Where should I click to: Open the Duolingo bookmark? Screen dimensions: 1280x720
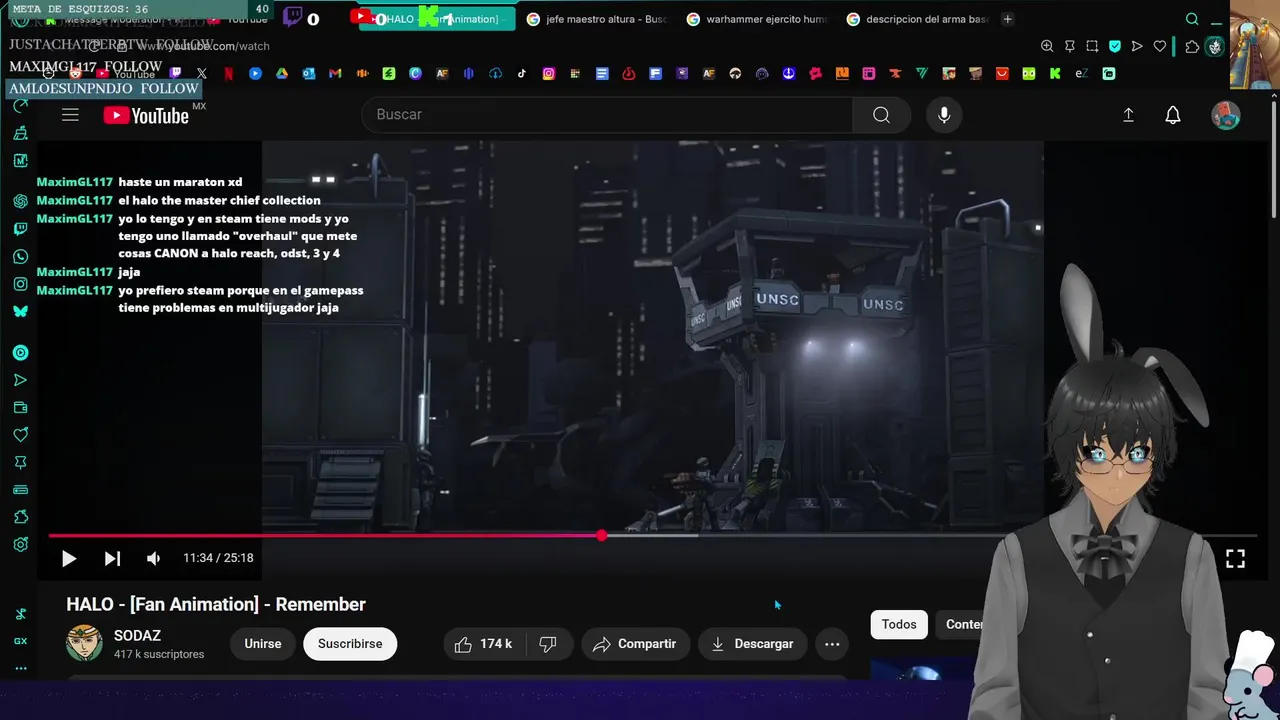point(1028,73)
